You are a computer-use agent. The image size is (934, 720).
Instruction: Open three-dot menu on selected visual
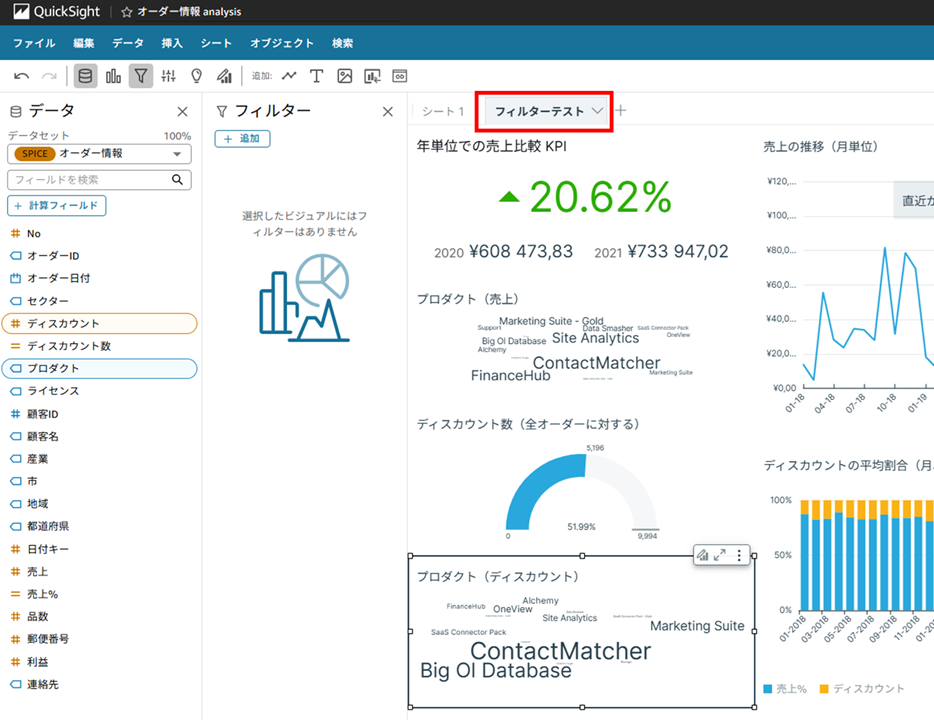pos(739,555)
